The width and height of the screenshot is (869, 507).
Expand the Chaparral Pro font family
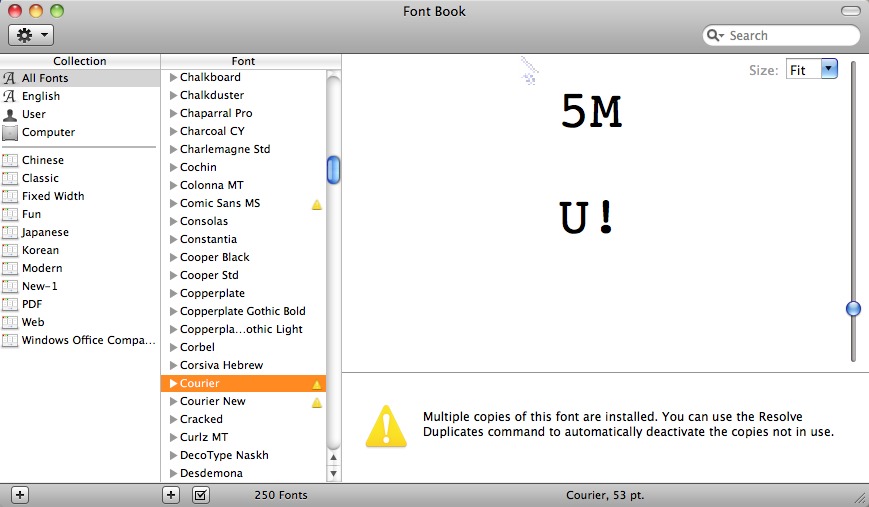pos(173,114)
